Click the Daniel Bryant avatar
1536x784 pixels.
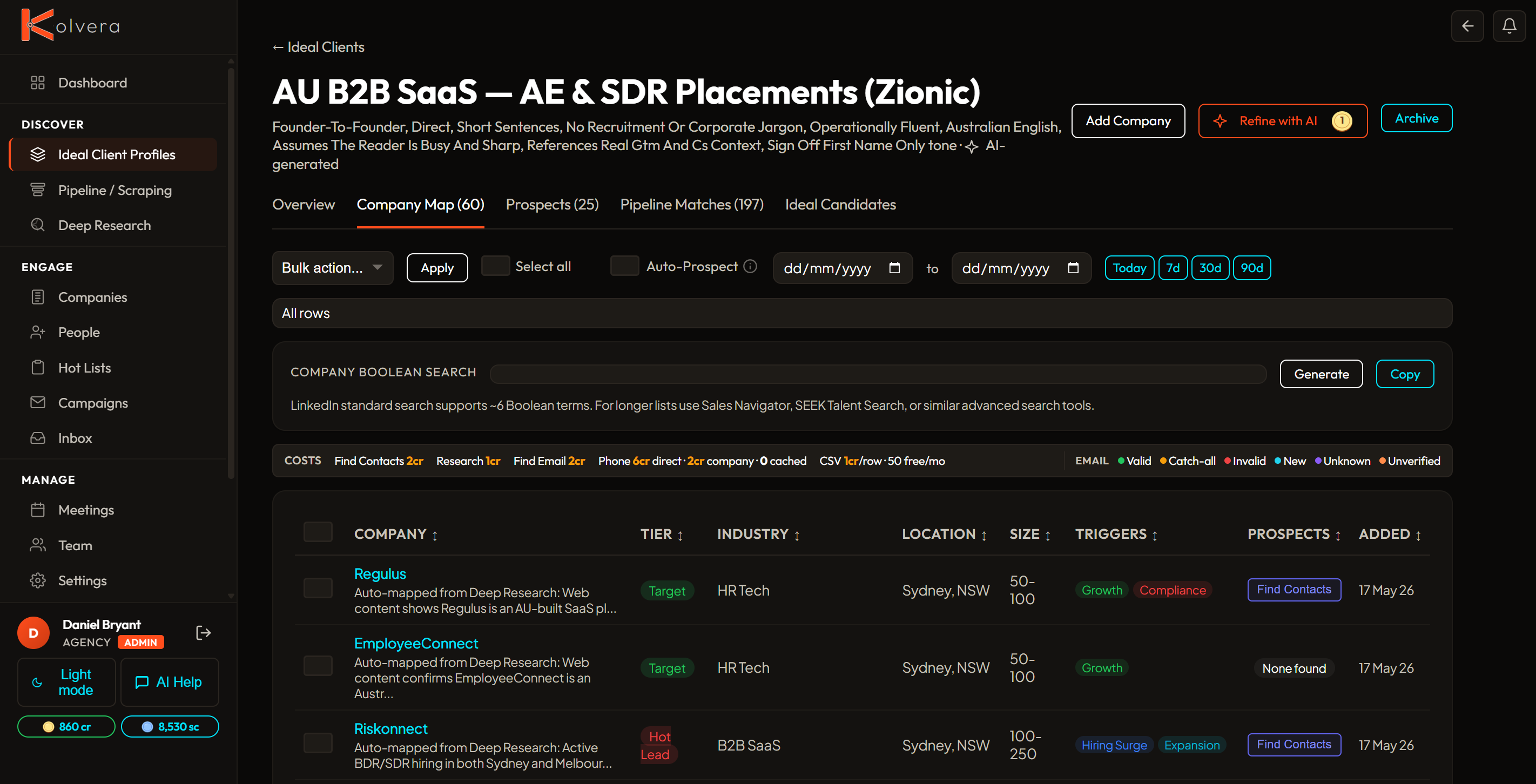(x=33, y=633)
